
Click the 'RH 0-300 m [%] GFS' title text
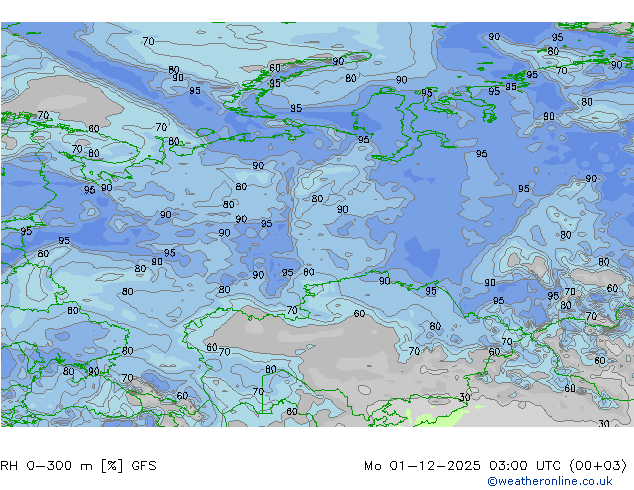point(78,466)
